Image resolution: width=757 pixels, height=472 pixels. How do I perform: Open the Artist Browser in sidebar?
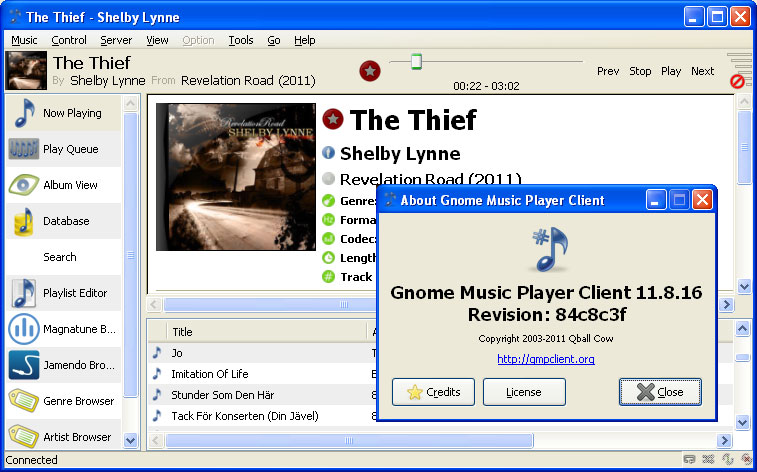click(63, 437)
